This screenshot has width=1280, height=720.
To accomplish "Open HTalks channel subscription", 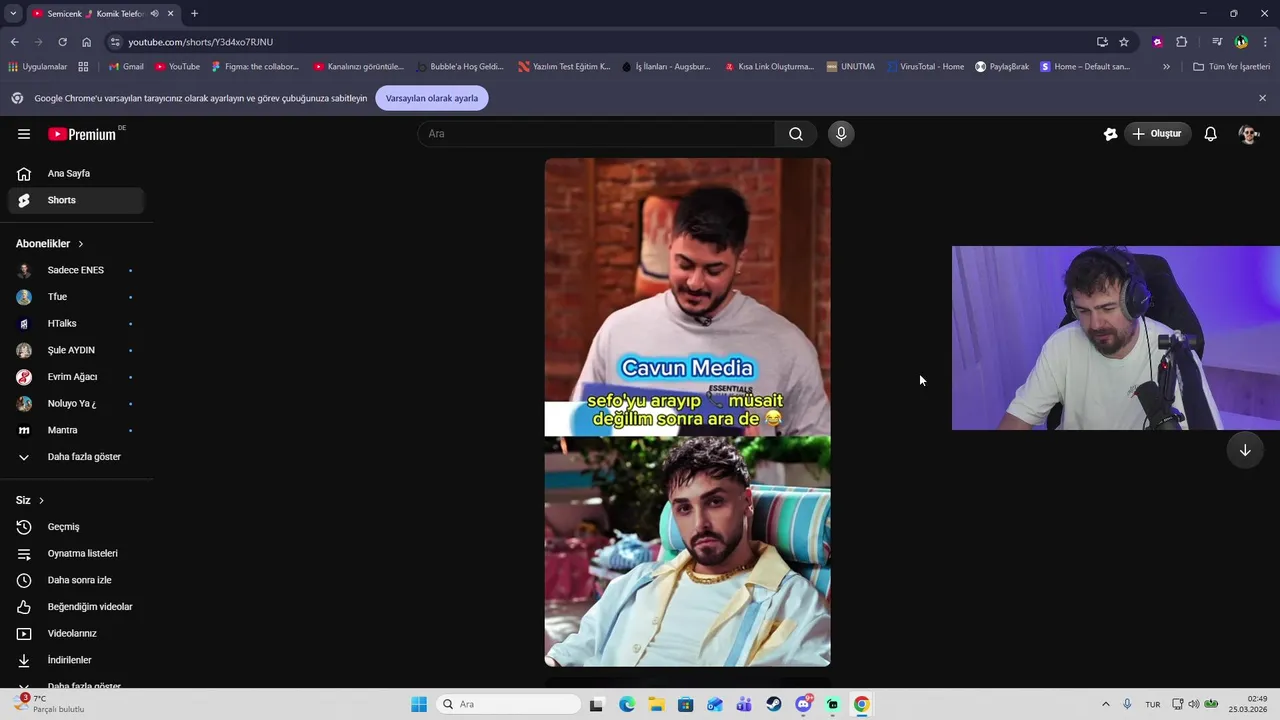I will click(x=76, y=324).
